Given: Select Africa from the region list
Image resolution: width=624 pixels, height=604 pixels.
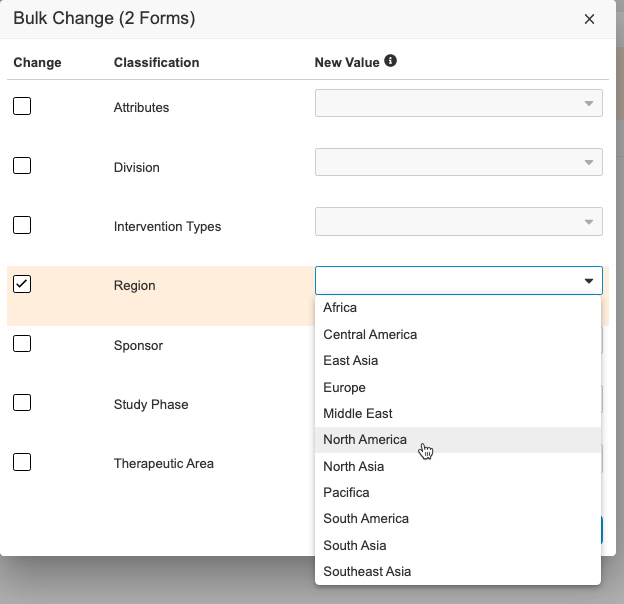Looking at the screenshot, I should pyautogui.click(x=340, y=308).
